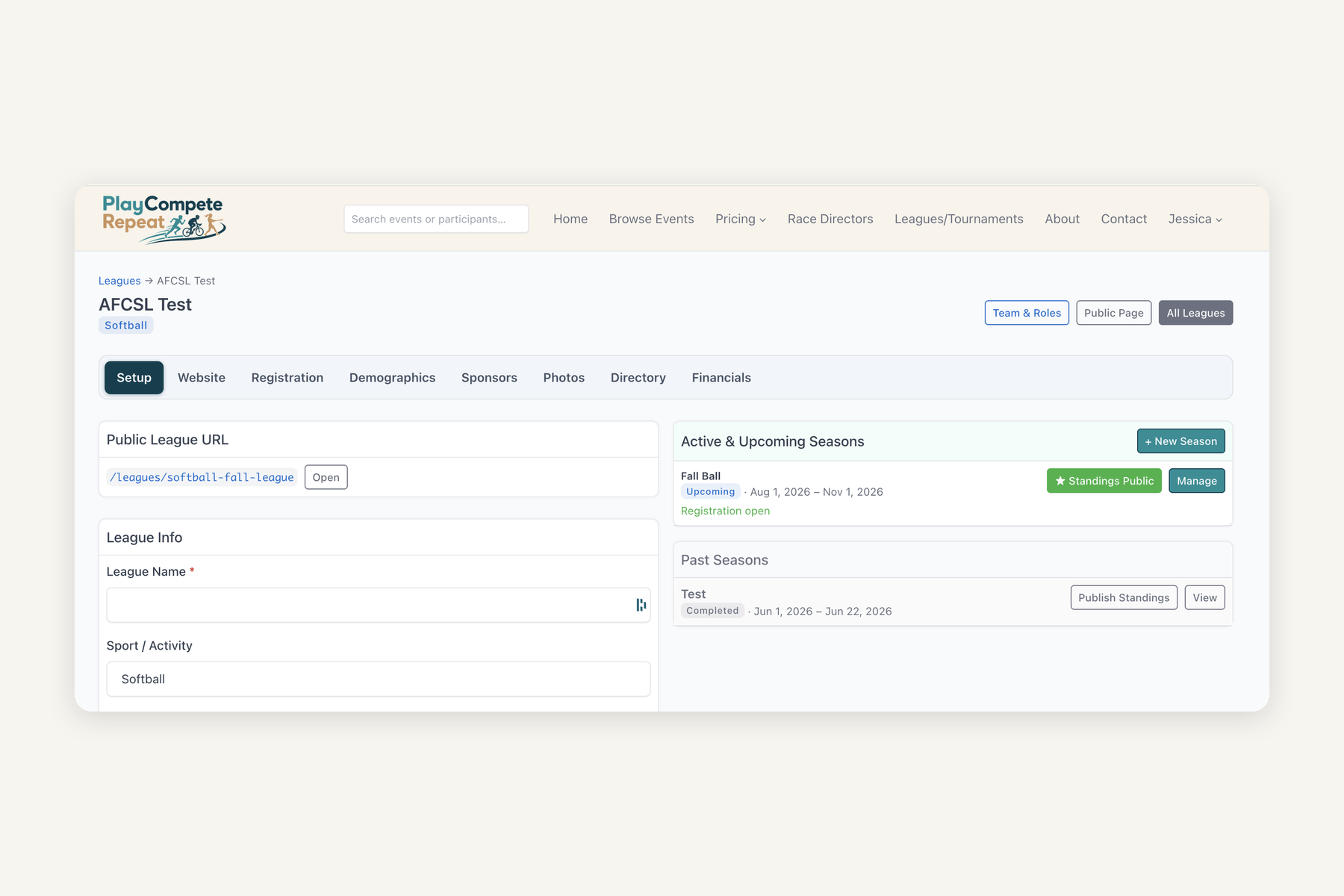The width and height of the screenshot is (1344, 896).
Task: Click into the League Name field
Action: click(x=379, y=605)
